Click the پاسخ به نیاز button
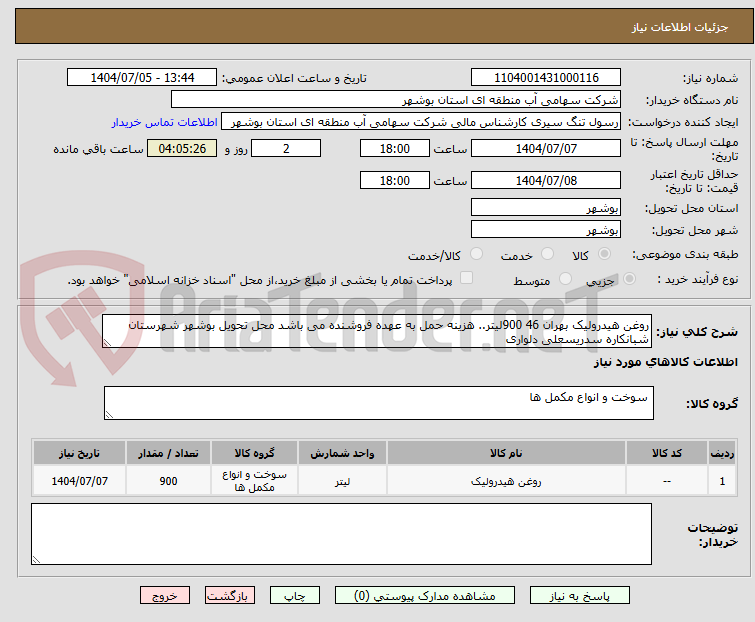Screen dimensions: 755x622 click(x=580, y=596)
